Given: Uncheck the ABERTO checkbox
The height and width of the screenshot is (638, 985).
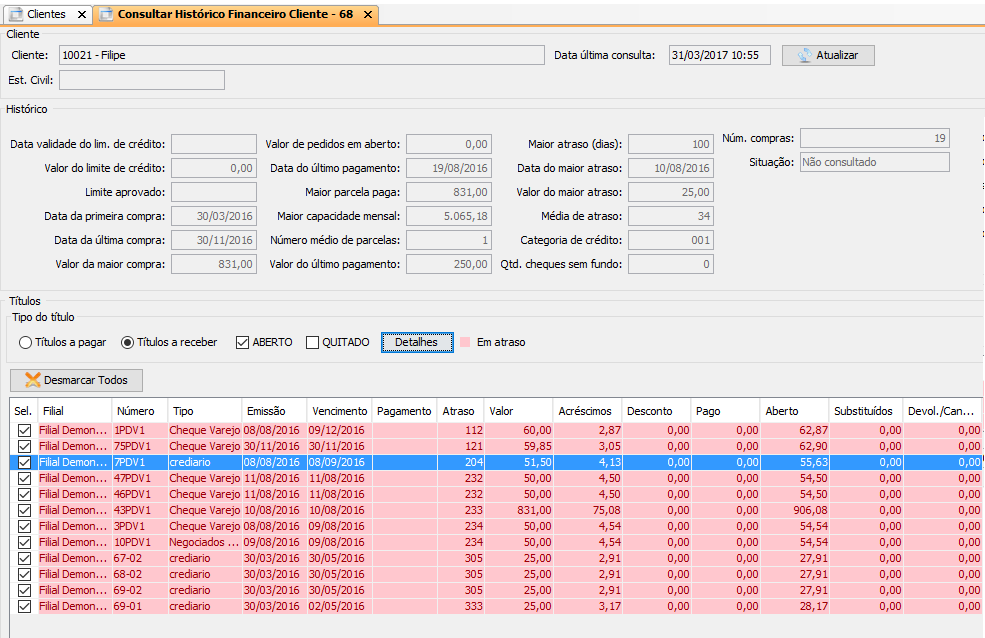Looking at the screenshot, I should click(242, 342).
